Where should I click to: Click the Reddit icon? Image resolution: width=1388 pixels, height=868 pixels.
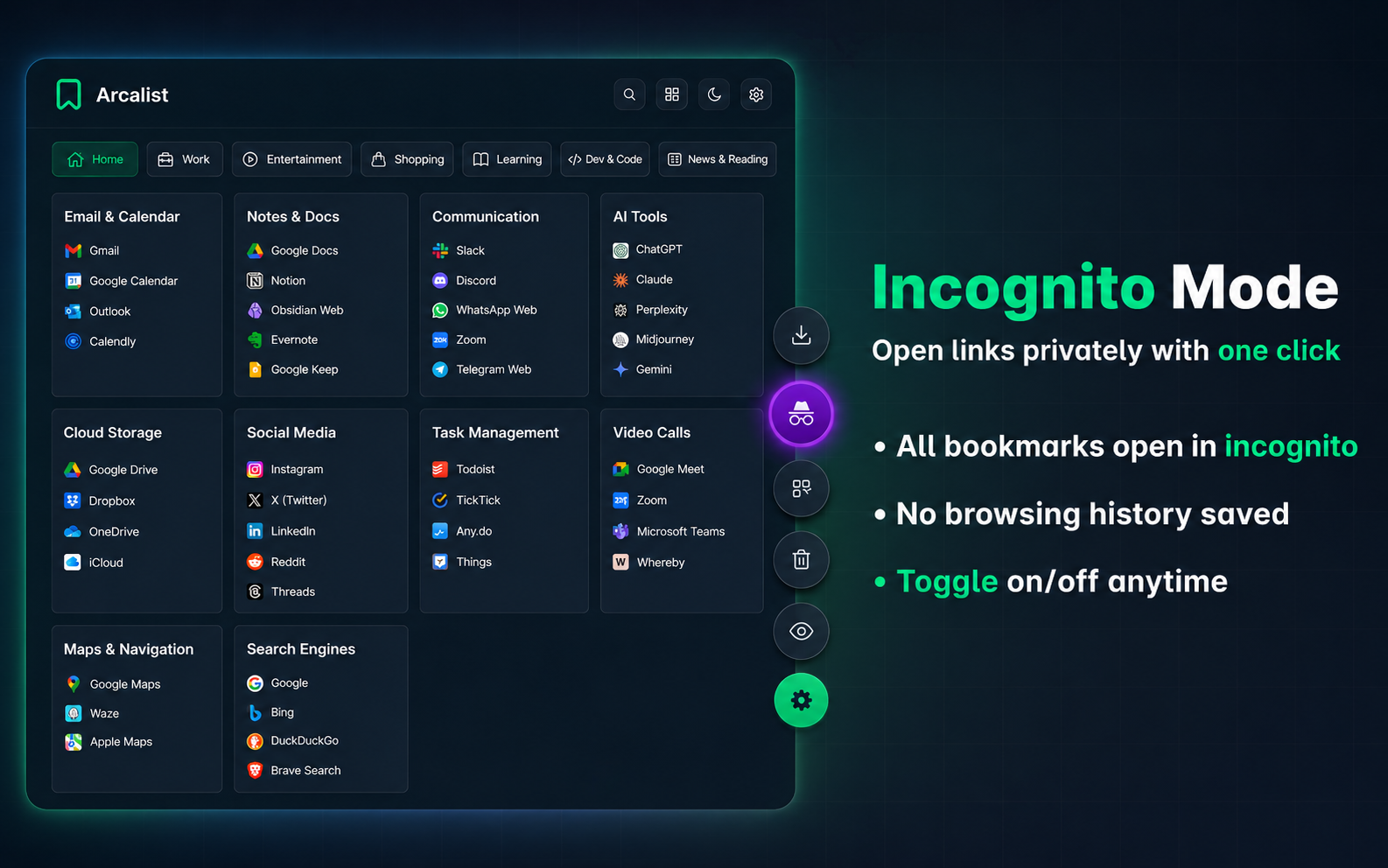(255, 562)
